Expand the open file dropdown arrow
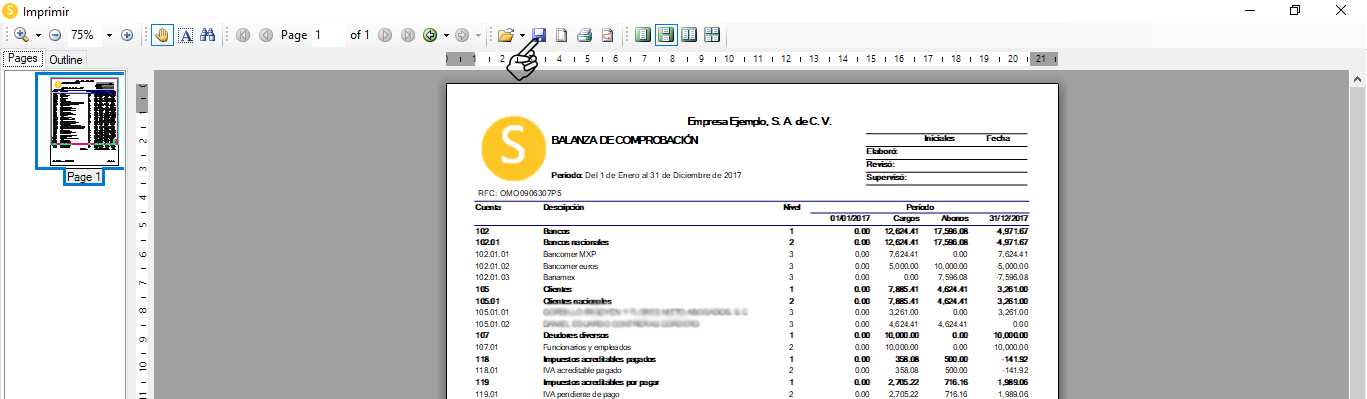 pos(522,35)
